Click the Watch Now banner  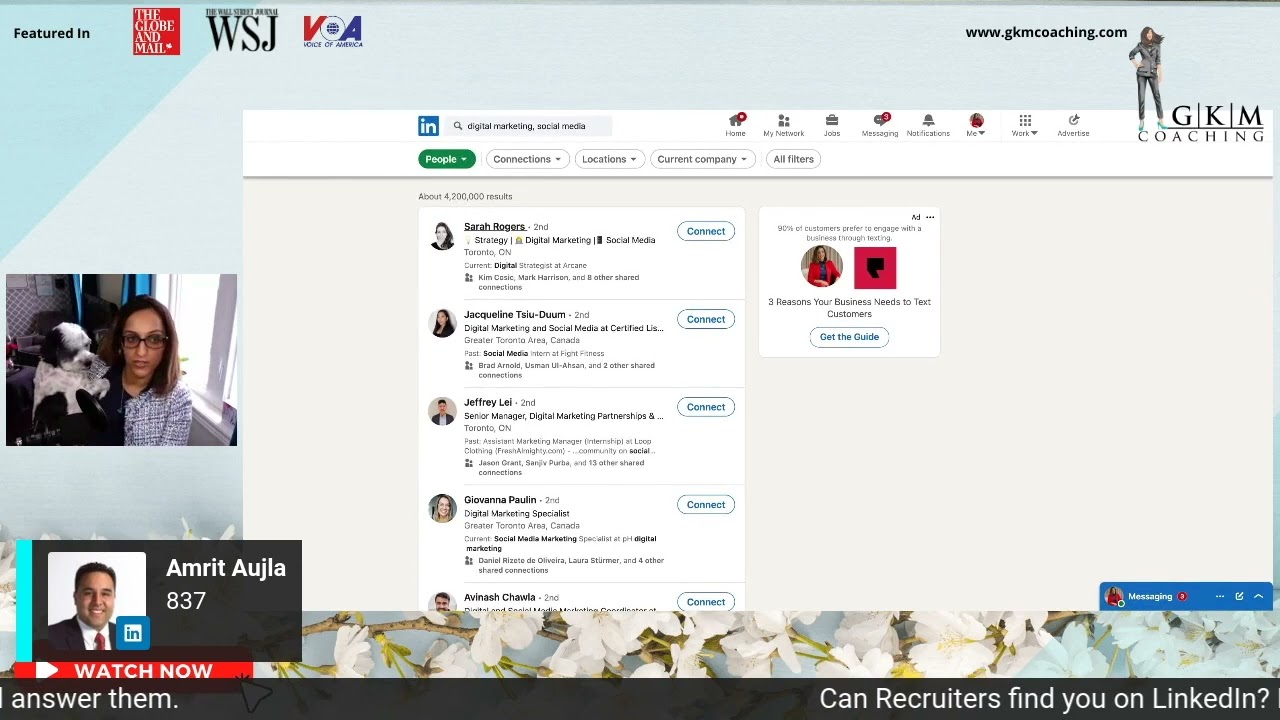(133, 671)
